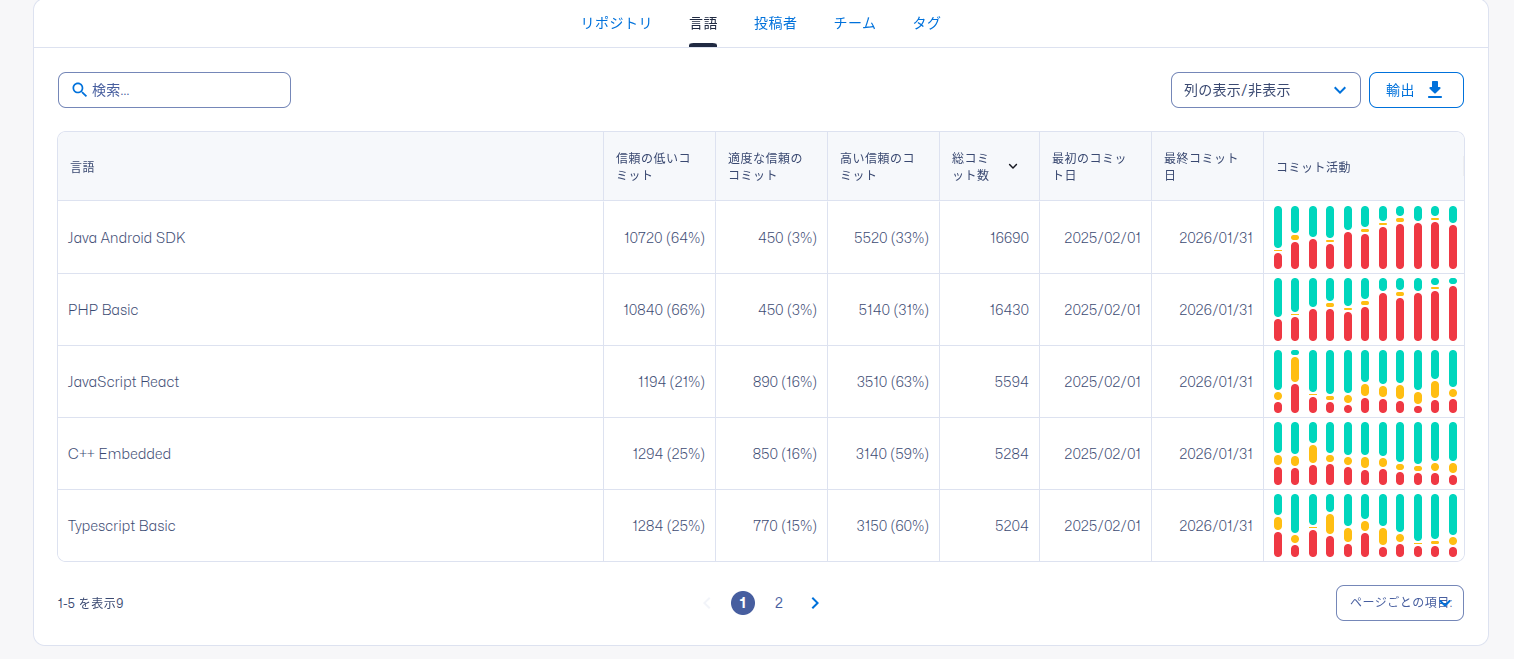
Task: Click the current page 1 button
Action: [x=743, y=603]
